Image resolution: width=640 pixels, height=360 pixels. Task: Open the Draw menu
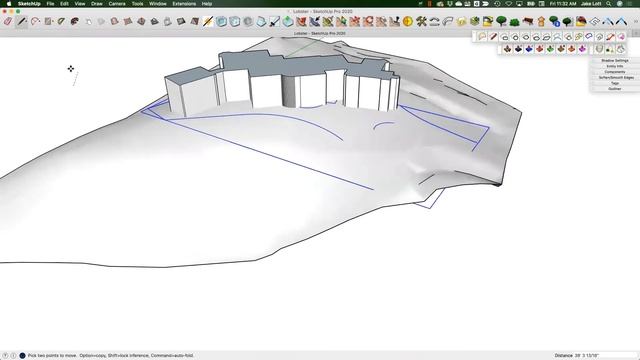click(x=97, y=4)
